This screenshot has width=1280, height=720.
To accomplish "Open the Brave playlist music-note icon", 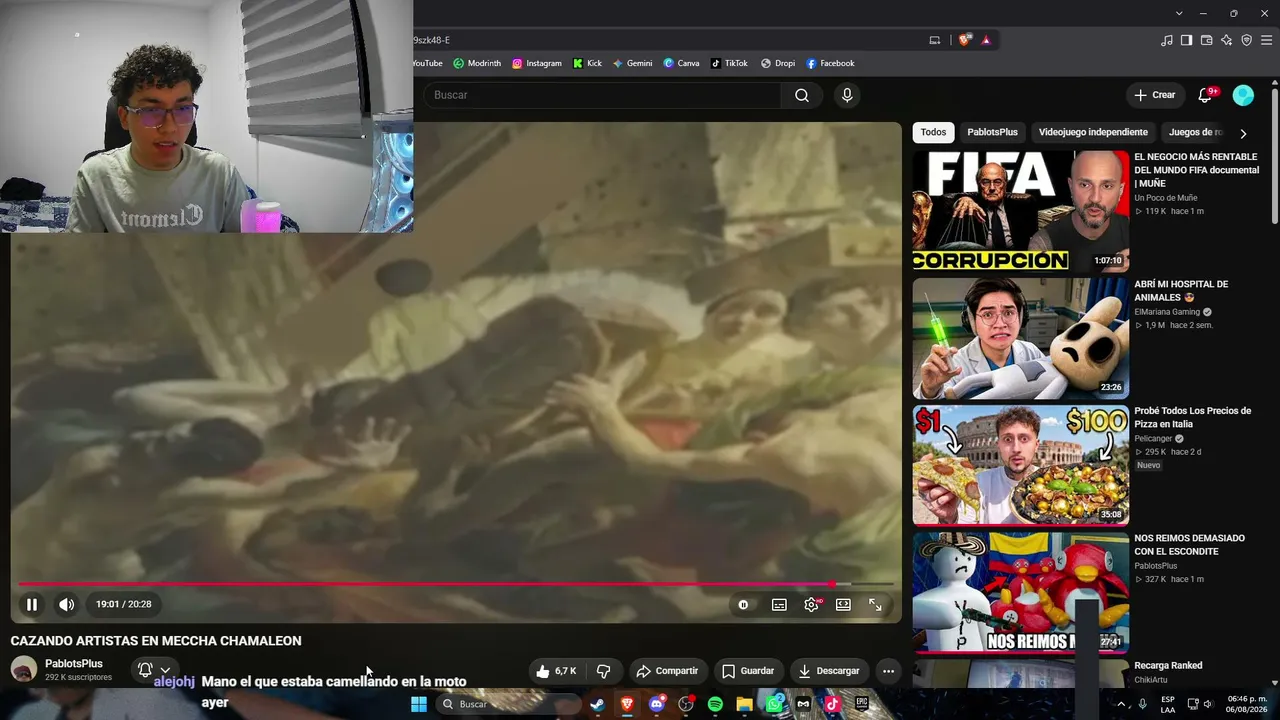I will click(x=1167, y=40).
